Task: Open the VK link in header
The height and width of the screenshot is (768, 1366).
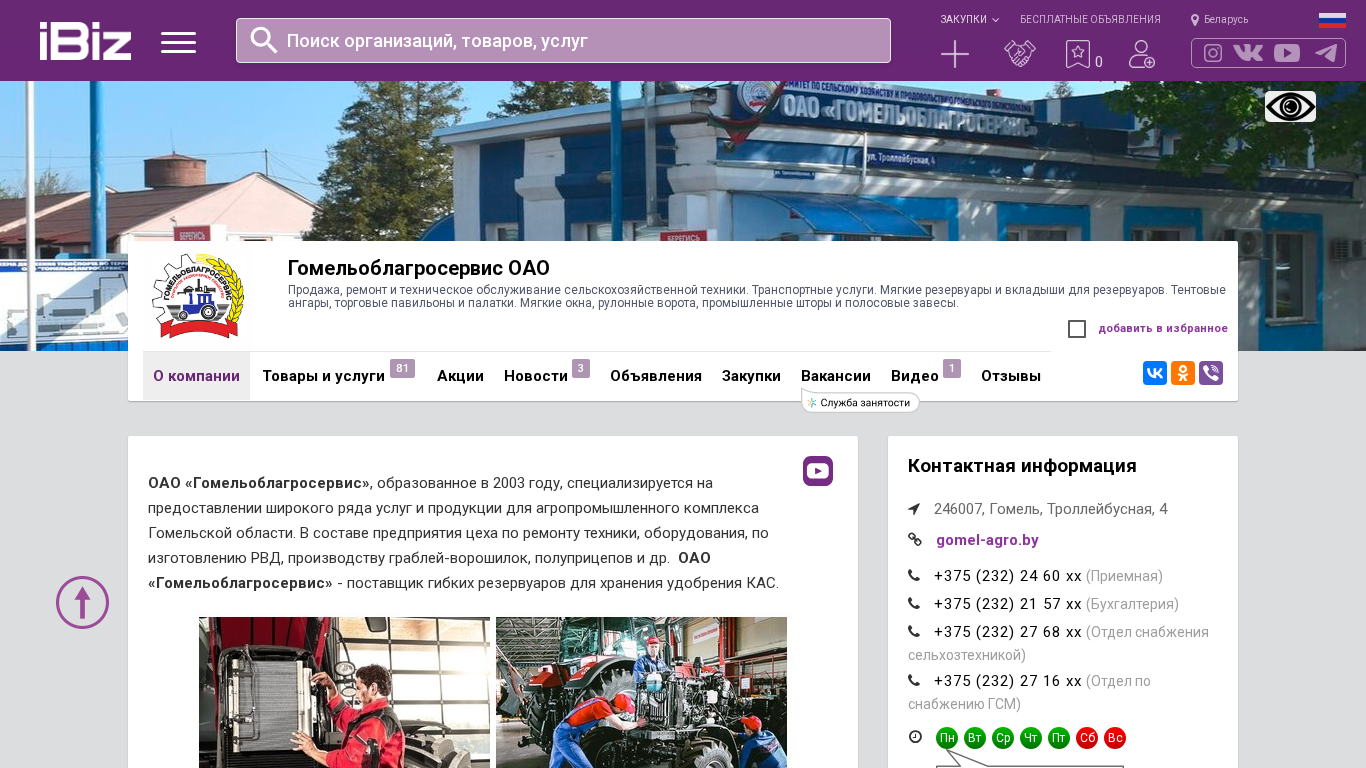Action: [x=1248, y=53]
